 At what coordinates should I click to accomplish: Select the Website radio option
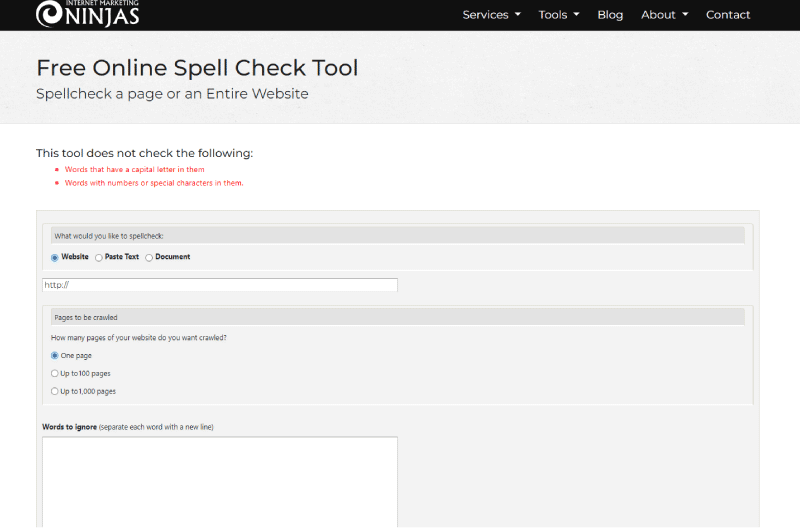click(x=55, y=257)
